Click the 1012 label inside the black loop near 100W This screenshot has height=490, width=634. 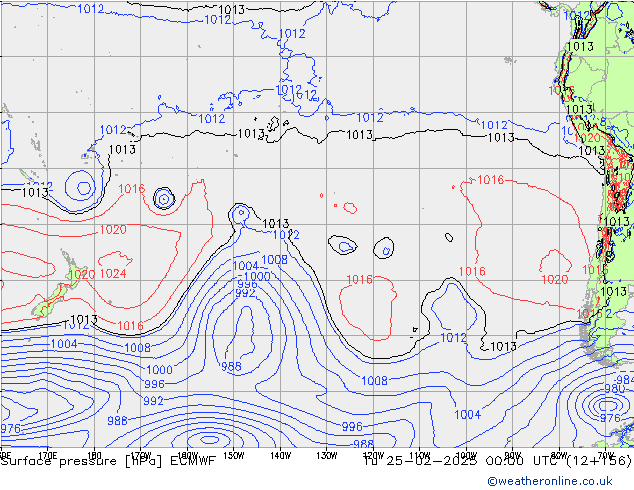coord(453,338)
